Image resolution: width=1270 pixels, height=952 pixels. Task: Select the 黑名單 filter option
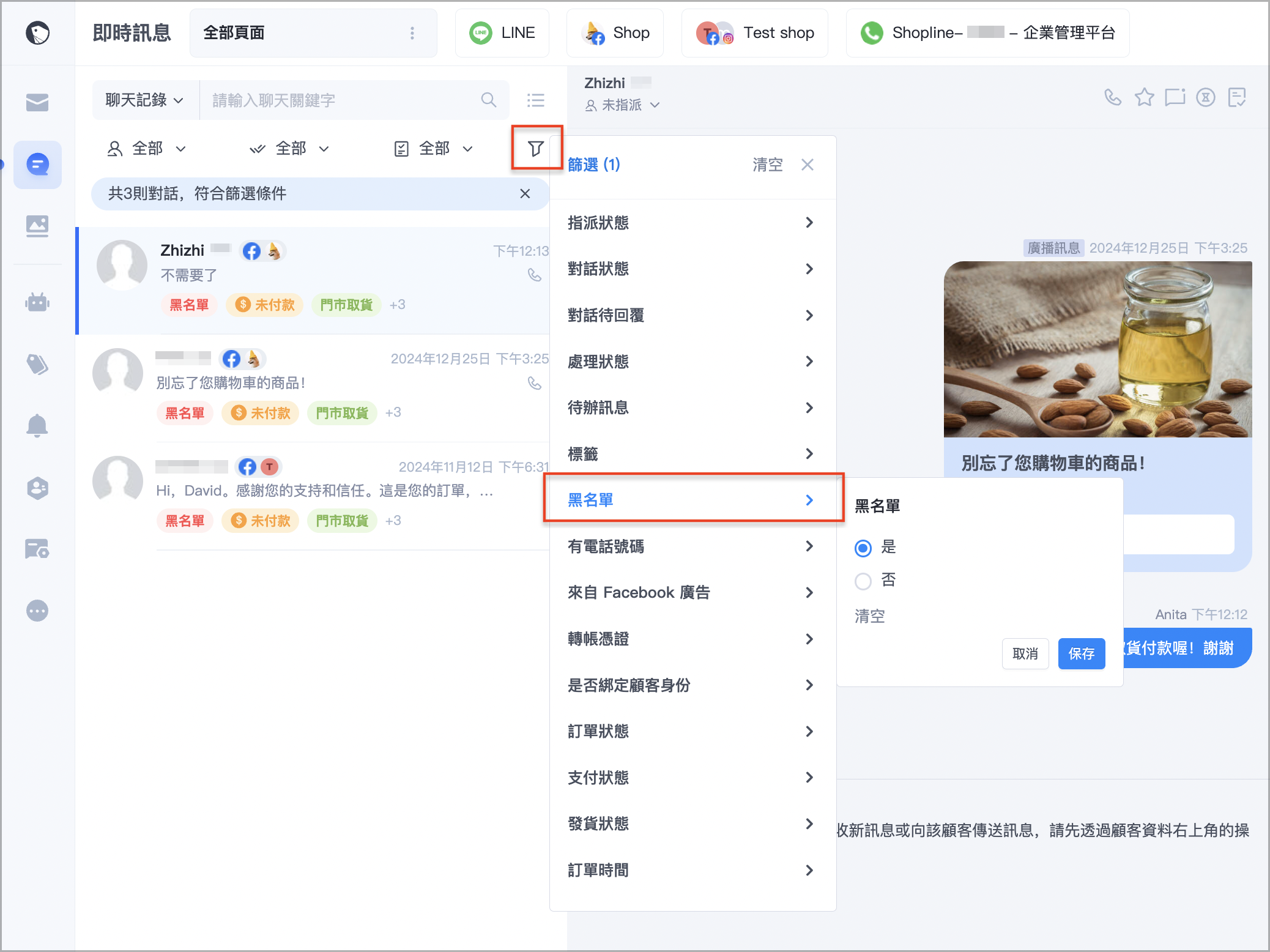point(692,500)
